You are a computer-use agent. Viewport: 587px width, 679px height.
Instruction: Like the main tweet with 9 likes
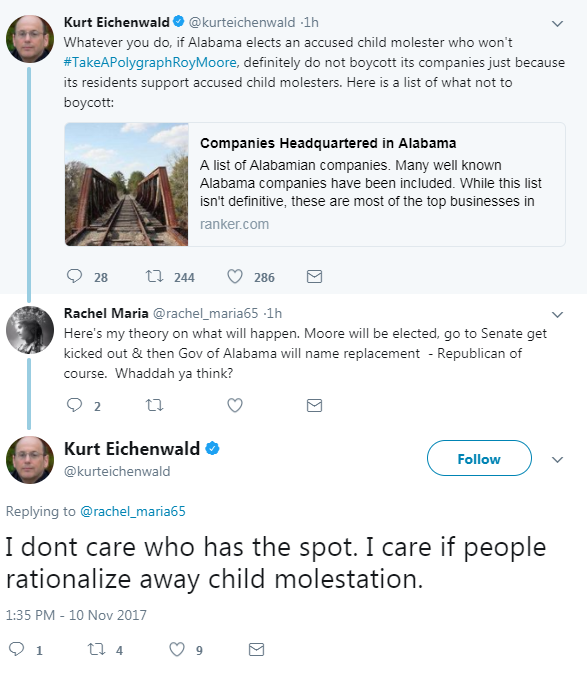point(177,649)
